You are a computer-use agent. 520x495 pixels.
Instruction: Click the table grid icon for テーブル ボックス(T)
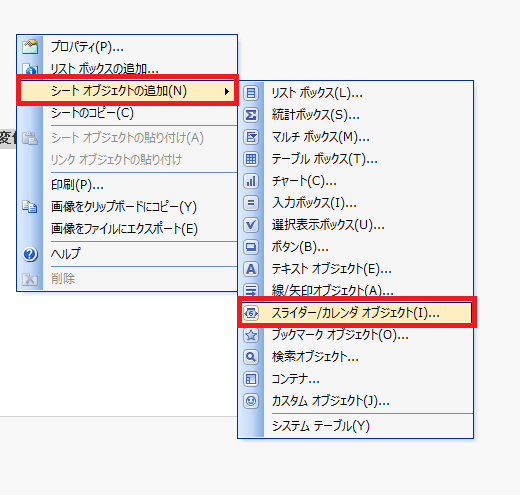click(x=251, y=159)
